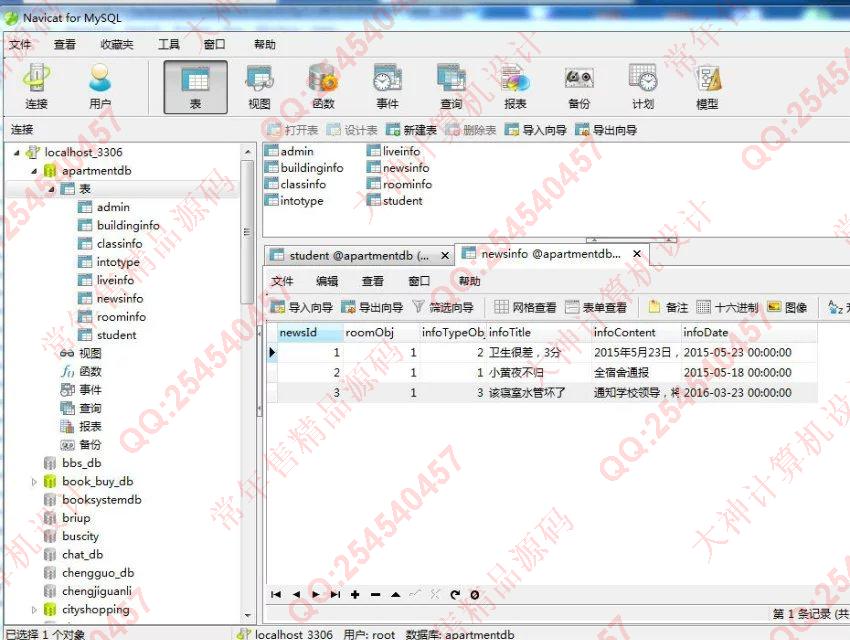Open the 报表 (Report) toolbar icon
Screen dimensions: 850x640
pos(515,87)
